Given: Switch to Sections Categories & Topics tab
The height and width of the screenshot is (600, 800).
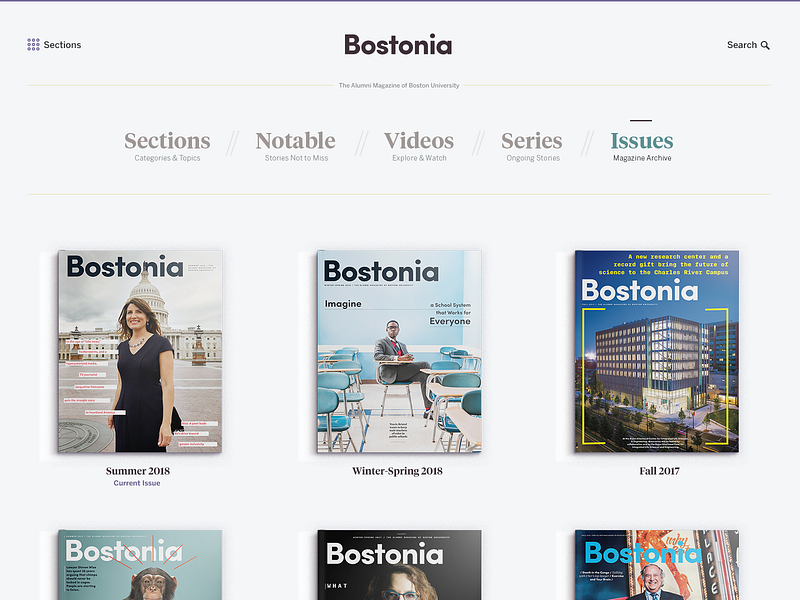Looking at the screenshot, I should click(x=167, y=146).
